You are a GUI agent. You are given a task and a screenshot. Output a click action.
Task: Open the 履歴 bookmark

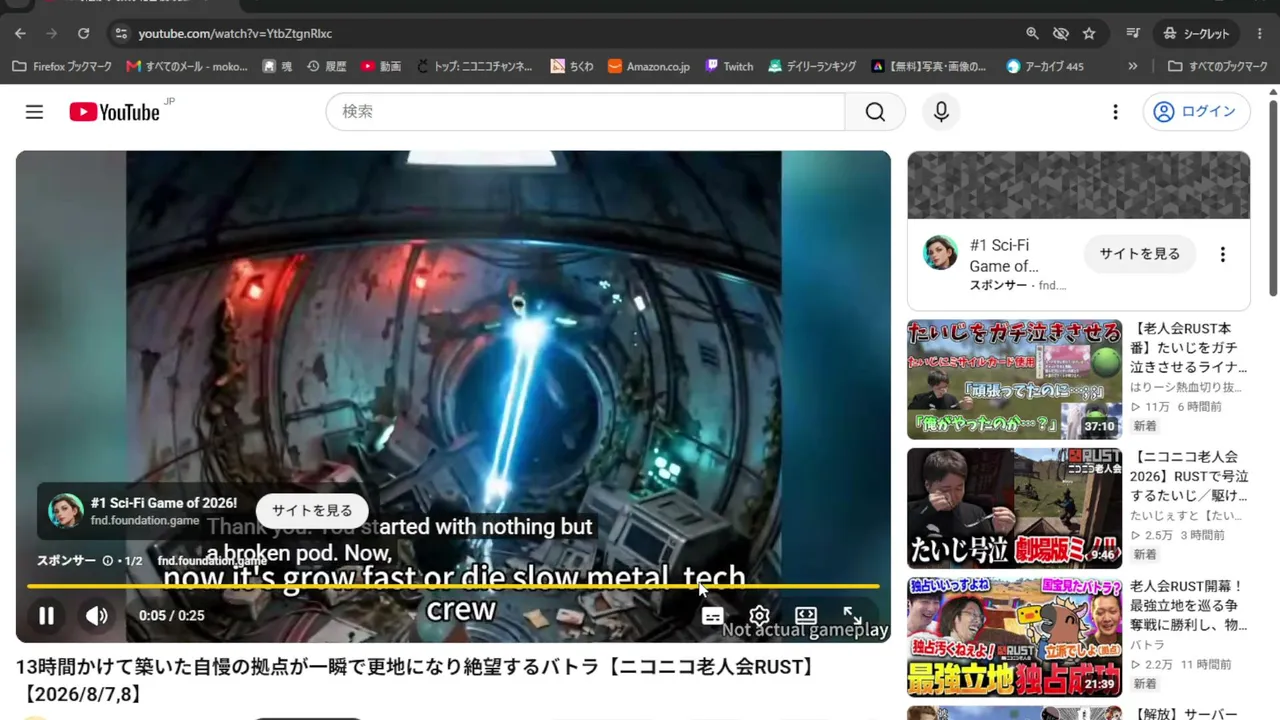point(326,66)
